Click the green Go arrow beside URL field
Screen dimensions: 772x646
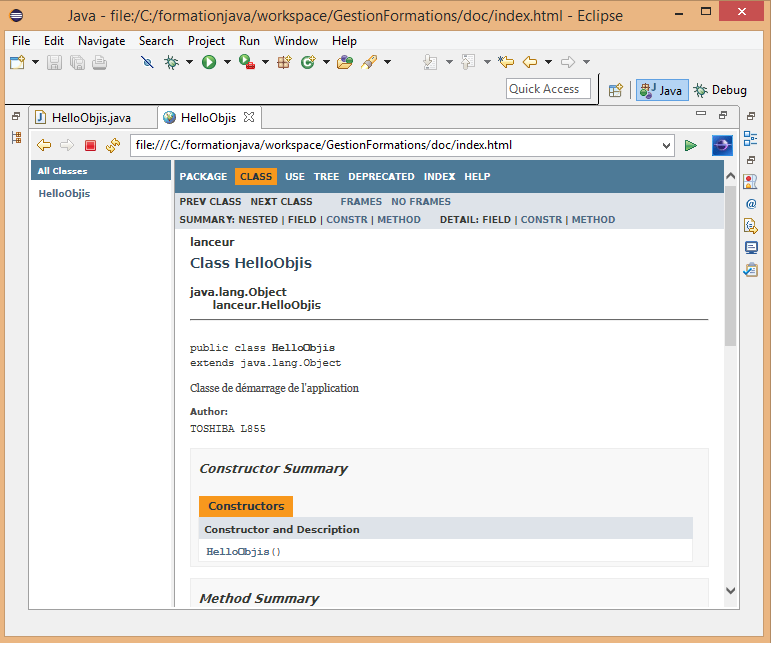(x=691, y=145)
